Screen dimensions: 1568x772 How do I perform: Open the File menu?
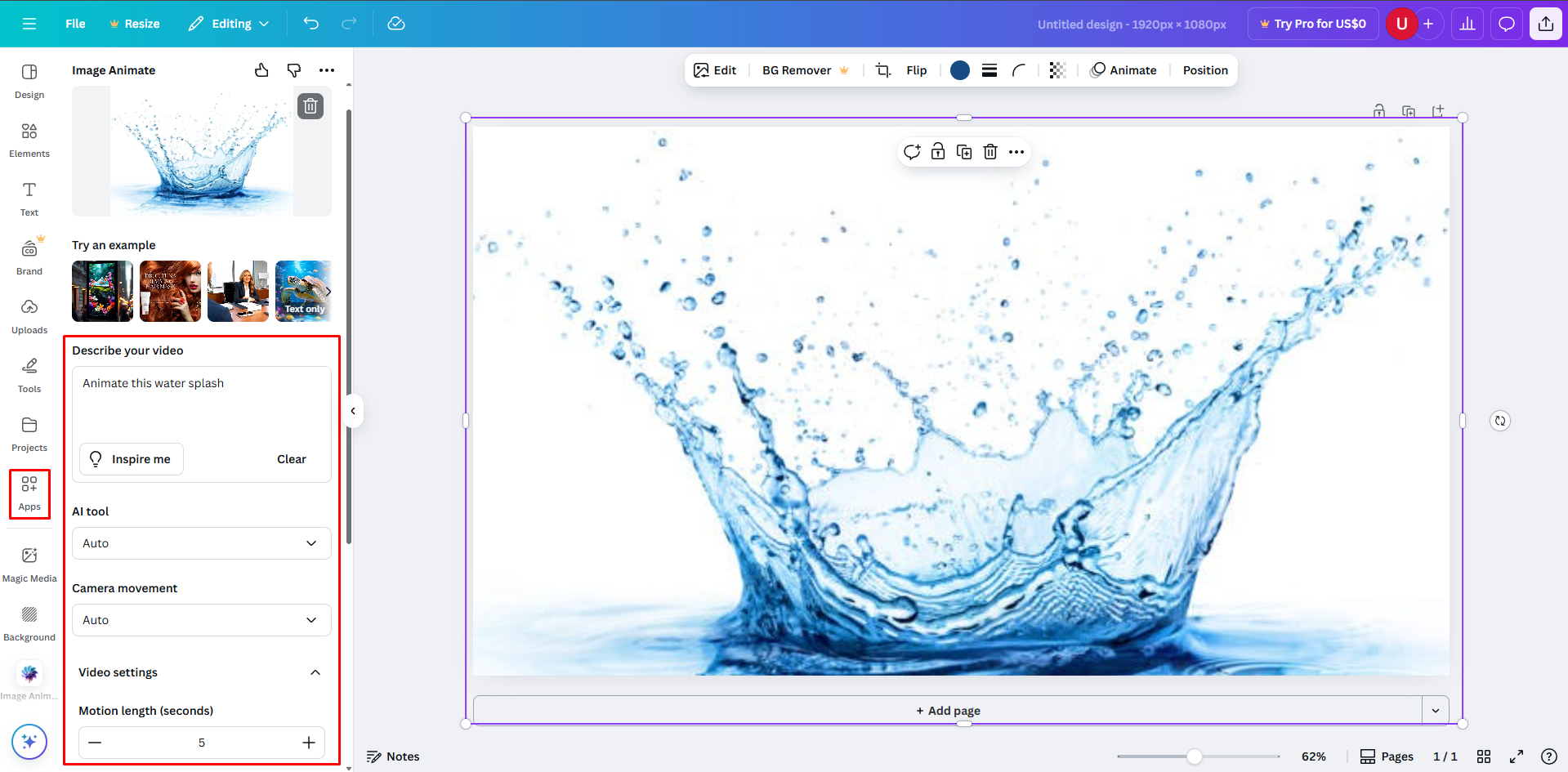coord(74,24)
